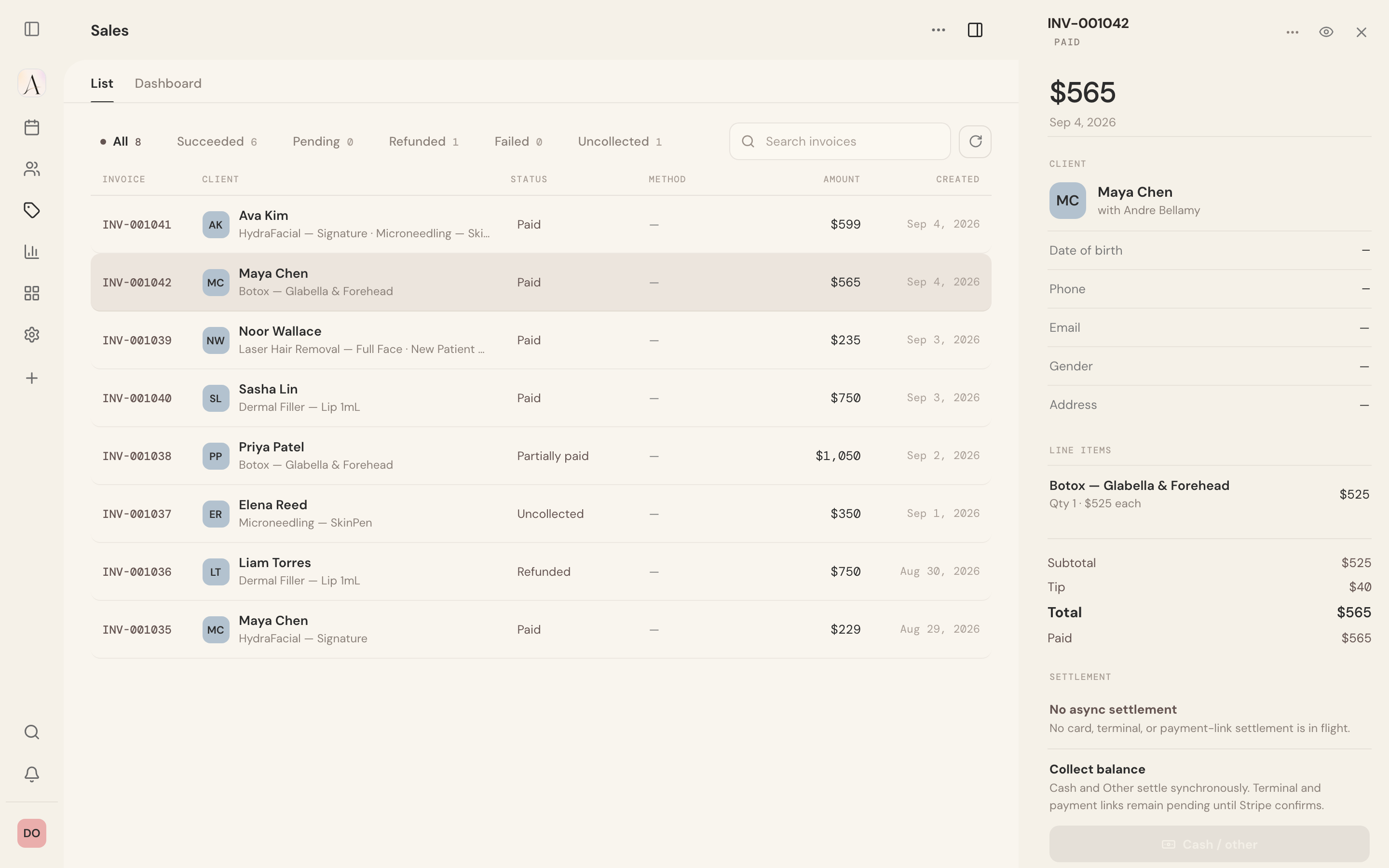Viewport: 1389px width, 868px height.
Task: Expand the plus add icon in sidebar
Action: coord(31,378)
